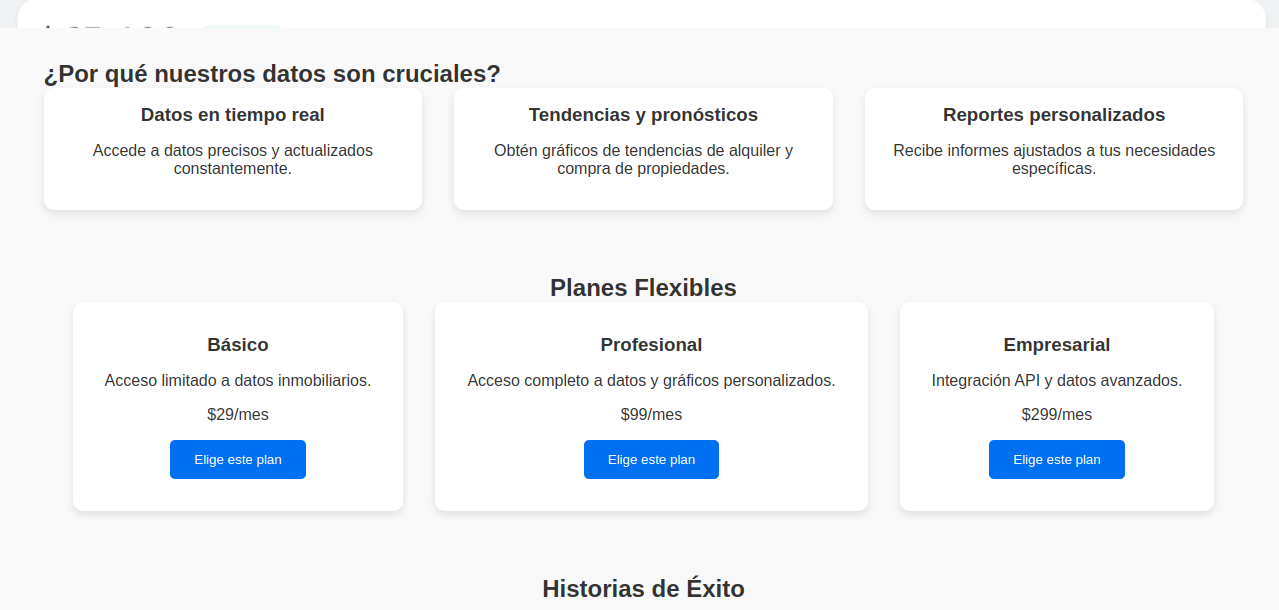
Task: Choose the Básico plan button
Action: click(238, 460)
